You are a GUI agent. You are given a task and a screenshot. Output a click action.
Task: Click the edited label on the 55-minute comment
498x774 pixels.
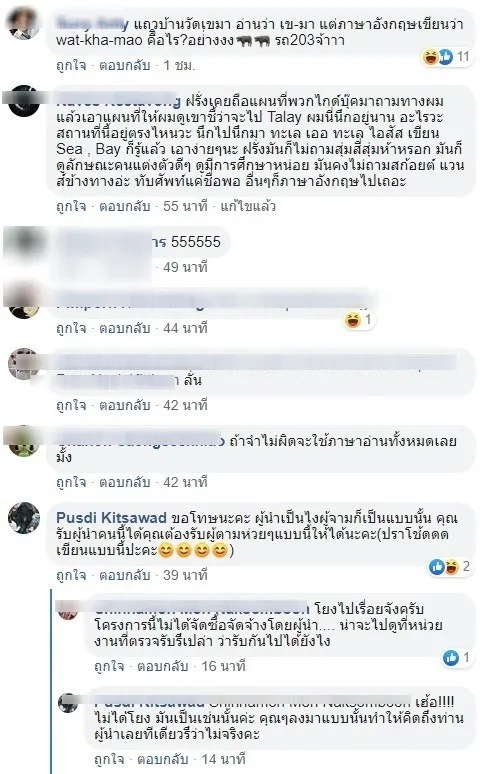[248, 206]
